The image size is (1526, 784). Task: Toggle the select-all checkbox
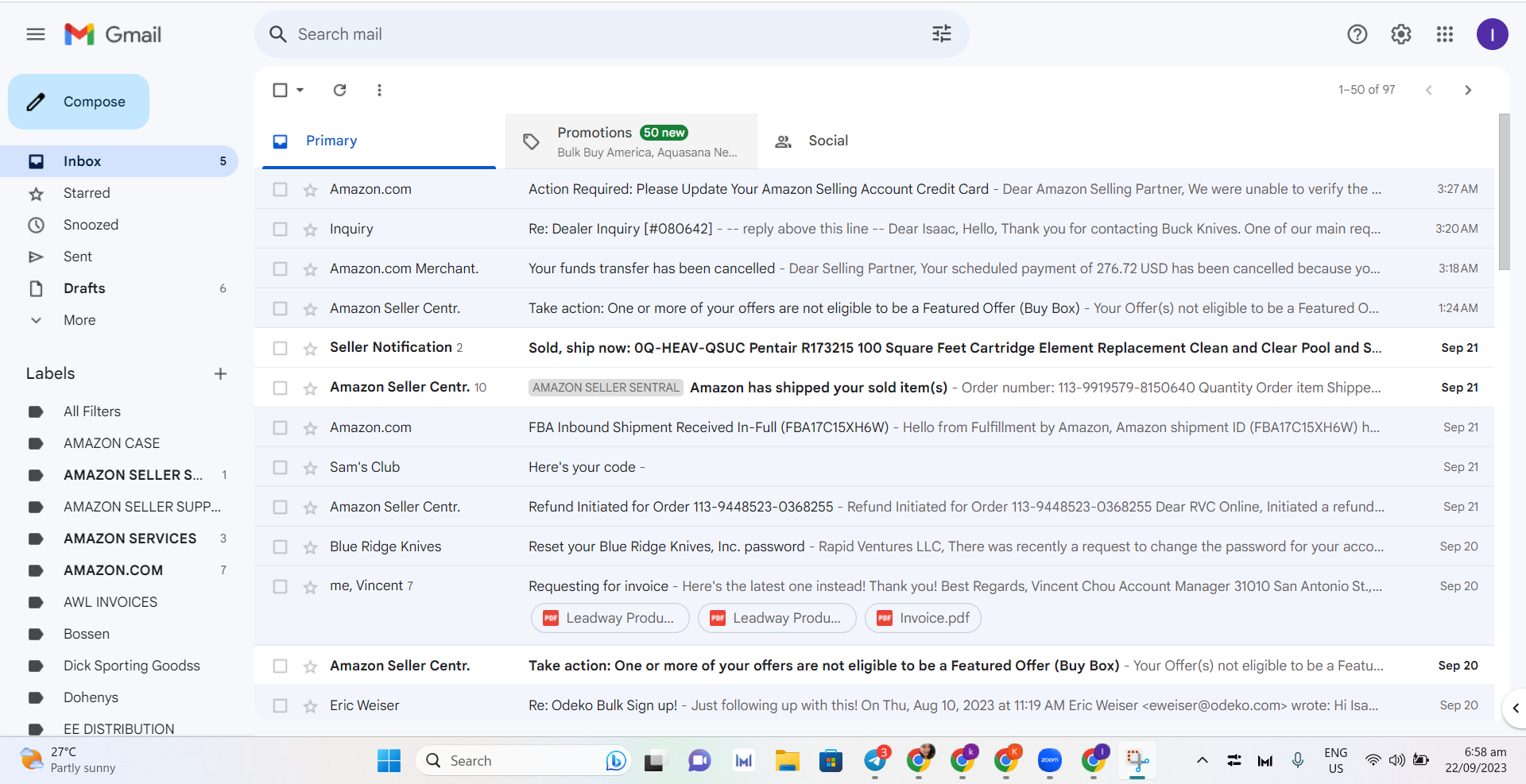(280, 90)
